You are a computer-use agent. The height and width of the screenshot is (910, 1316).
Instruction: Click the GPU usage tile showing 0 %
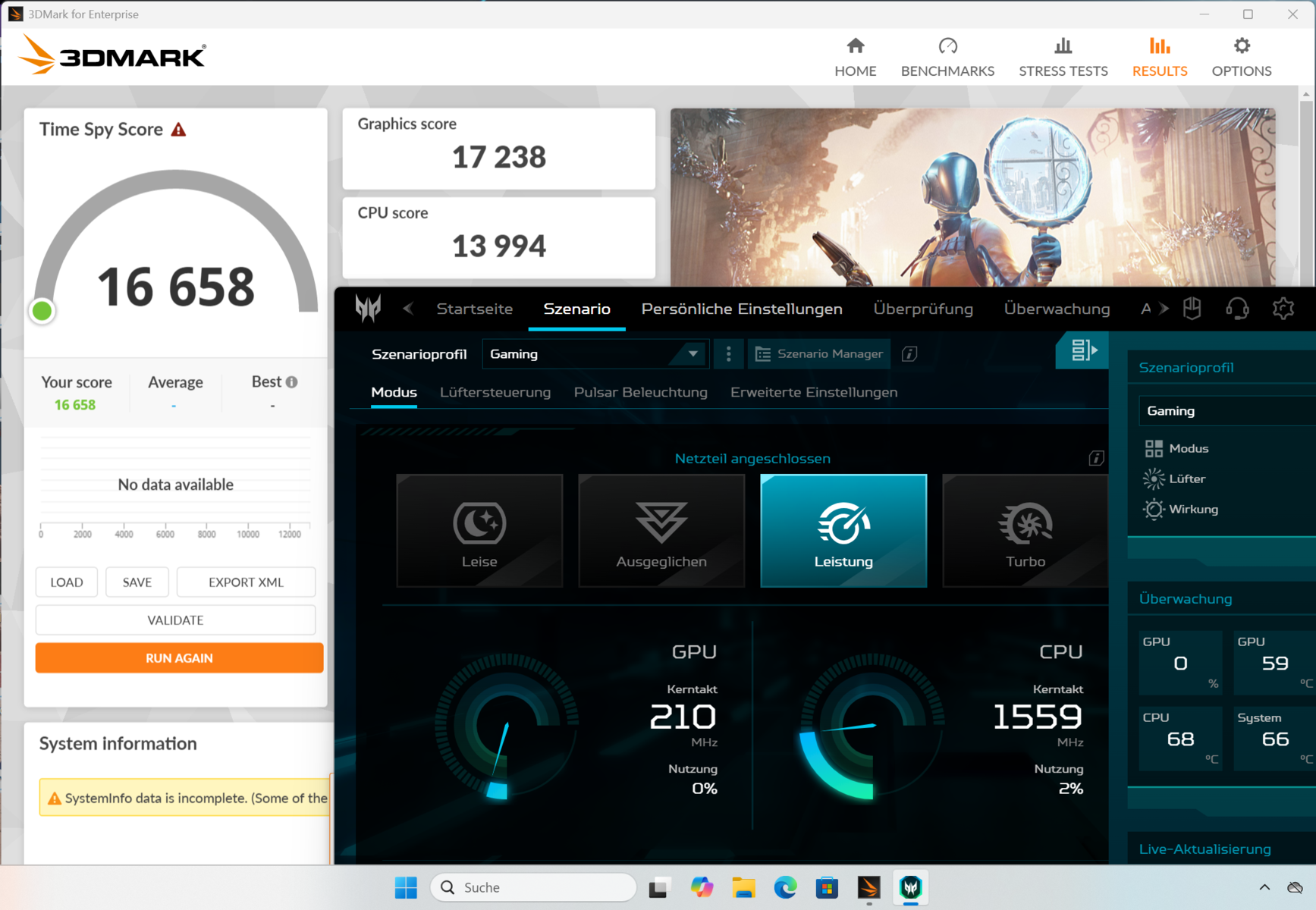point(1179,663)
